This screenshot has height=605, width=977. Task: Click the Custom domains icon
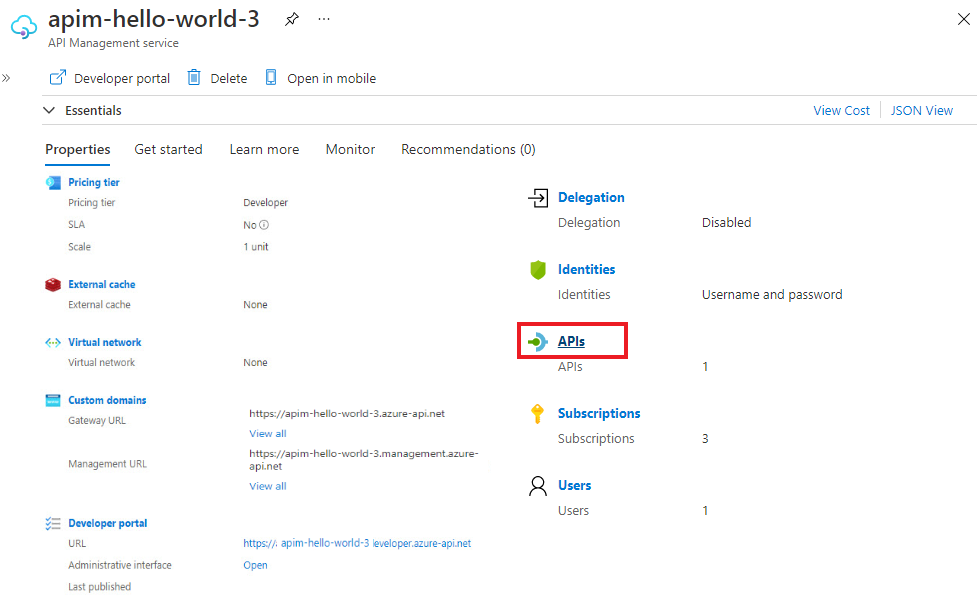(x=53, y=400)
